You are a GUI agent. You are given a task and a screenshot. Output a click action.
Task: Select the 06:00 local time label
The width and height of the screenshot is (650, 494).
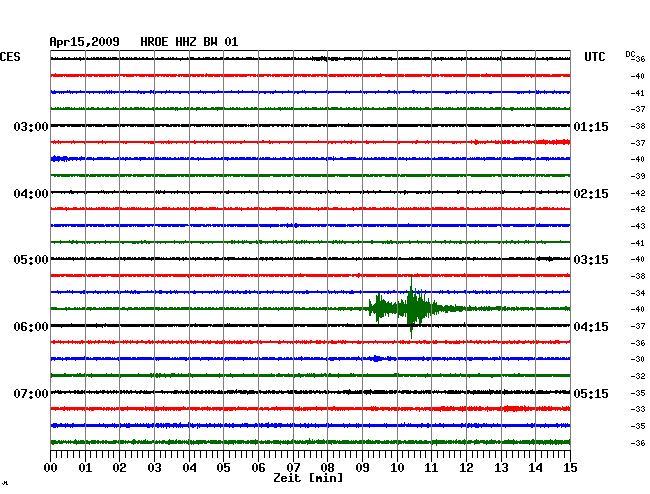pyautogui.click(x=31, y=327)
